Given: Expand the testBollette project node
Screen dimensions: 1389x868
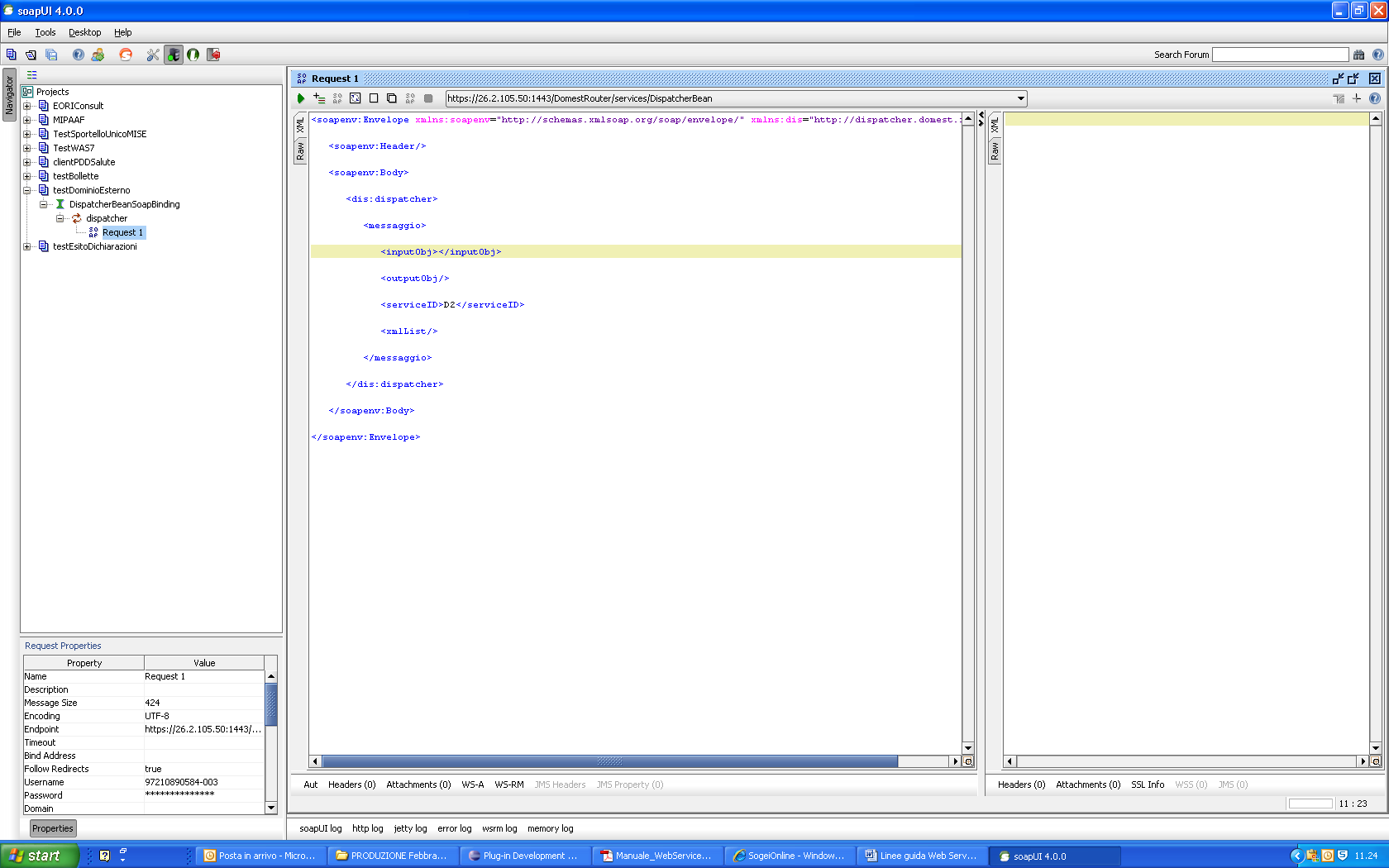Looking at the screenshot, I should tap(27, 176).
